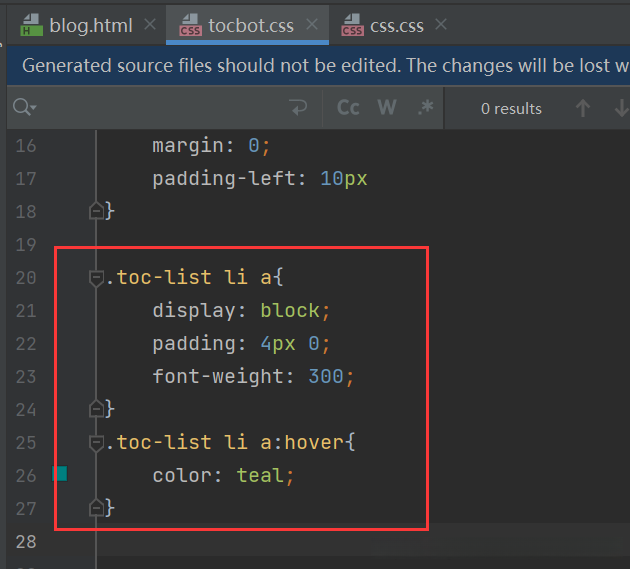The width and height of the screenshot is (630, 569).
Task: Switch to css.css tab
Action: 396,25
